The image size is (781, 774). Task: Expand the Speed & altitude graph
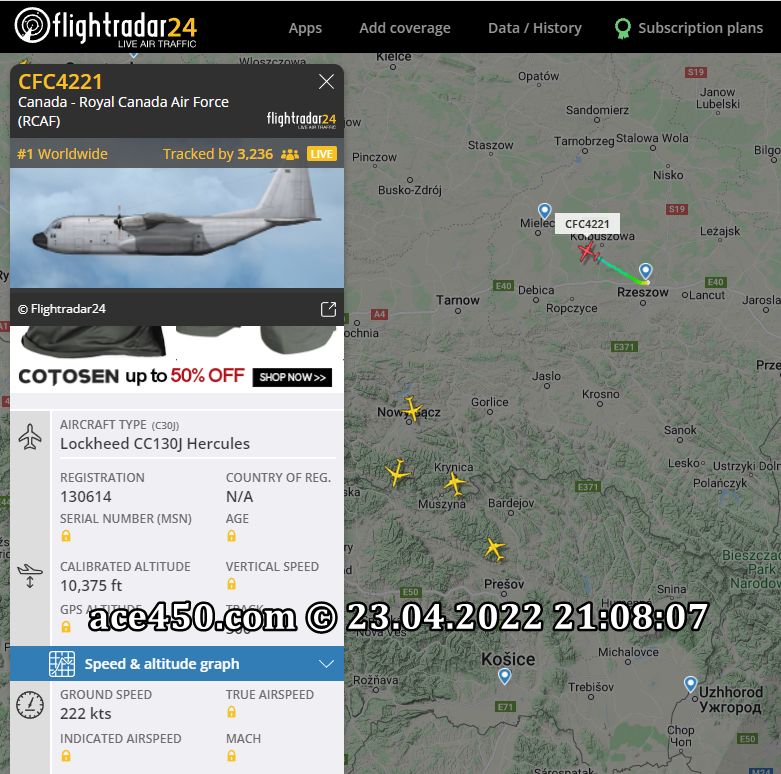[177, 664]
